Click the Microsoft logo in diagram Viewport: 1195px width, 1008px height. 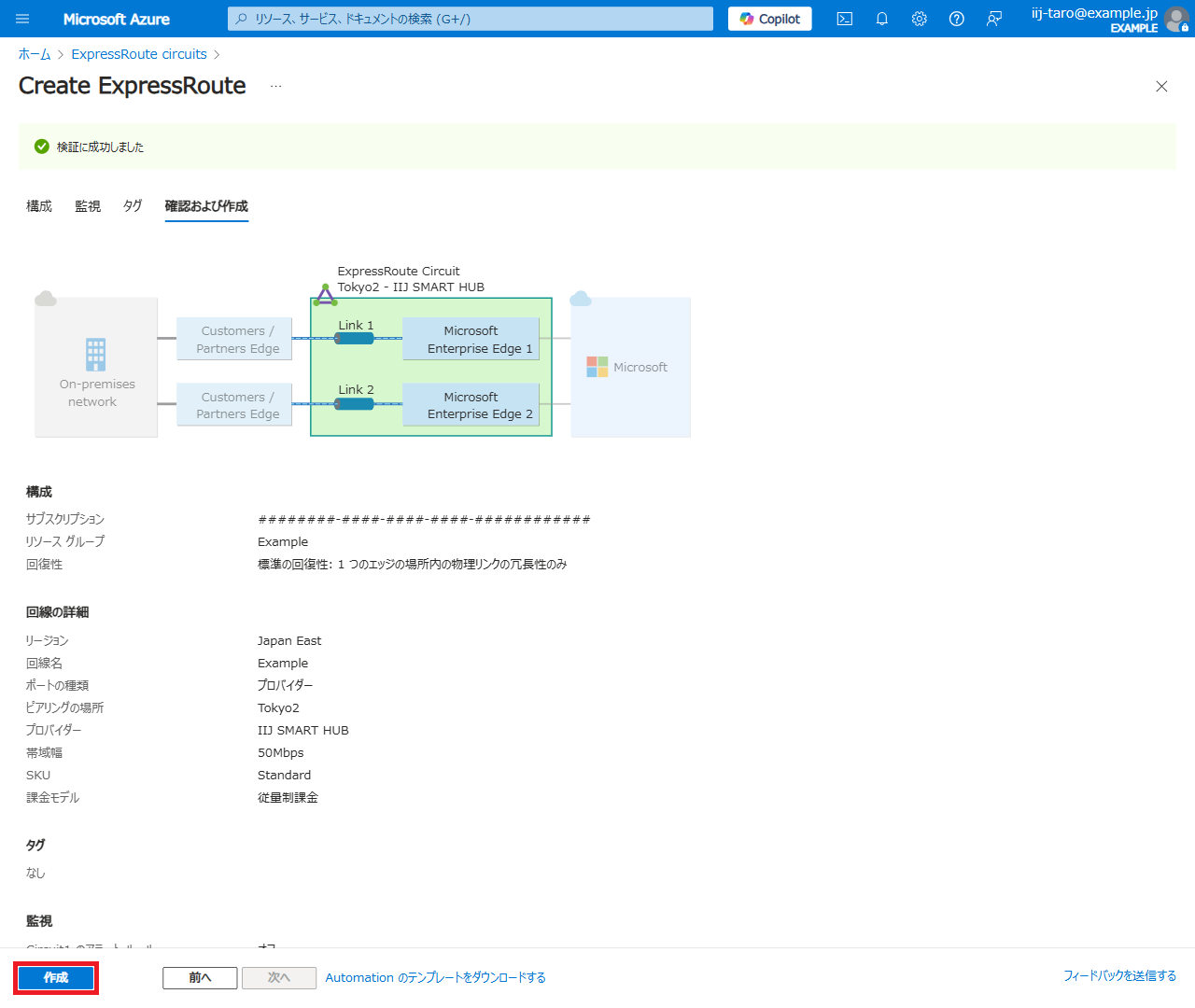597,367
